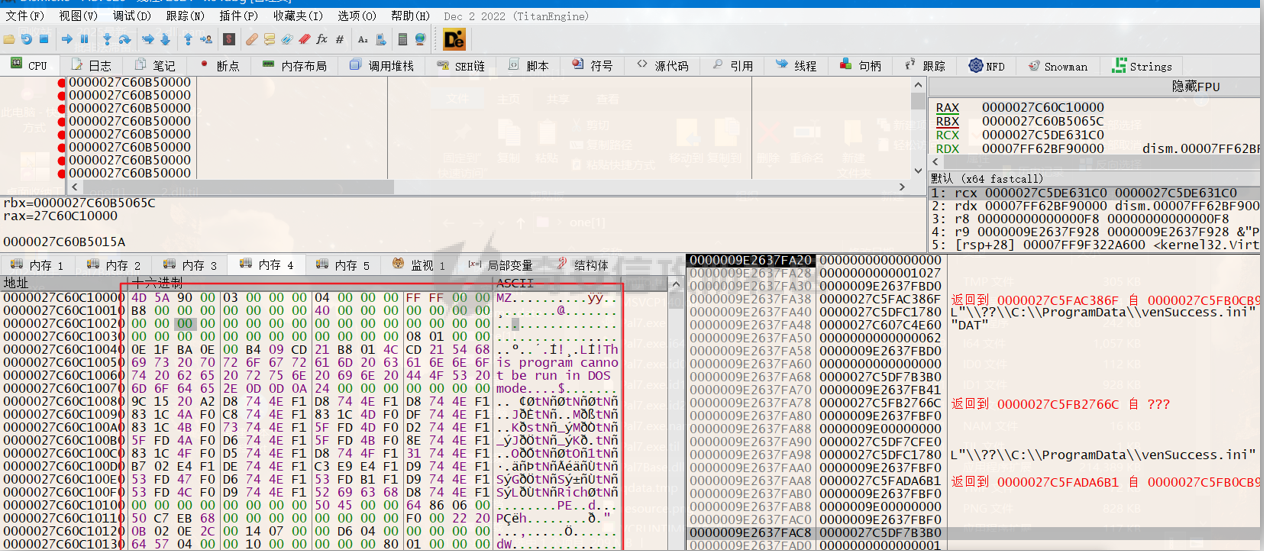Open the Variables hash icon
This screenshot has width=1264, height=551.
(340, 39)
